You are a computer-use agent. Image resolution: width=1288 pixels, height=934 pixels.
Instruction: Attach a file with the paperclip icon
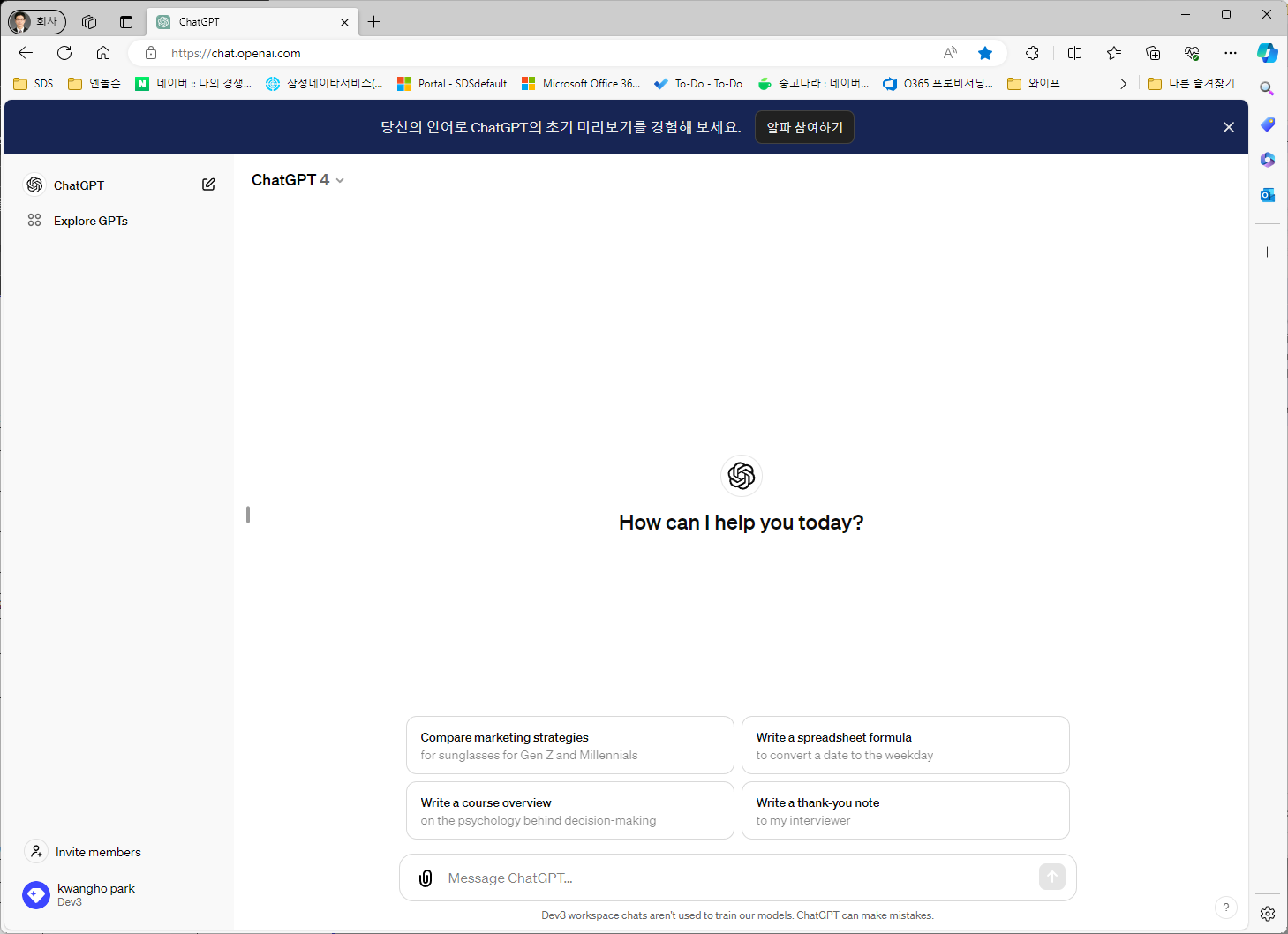(x=426, y=878)
